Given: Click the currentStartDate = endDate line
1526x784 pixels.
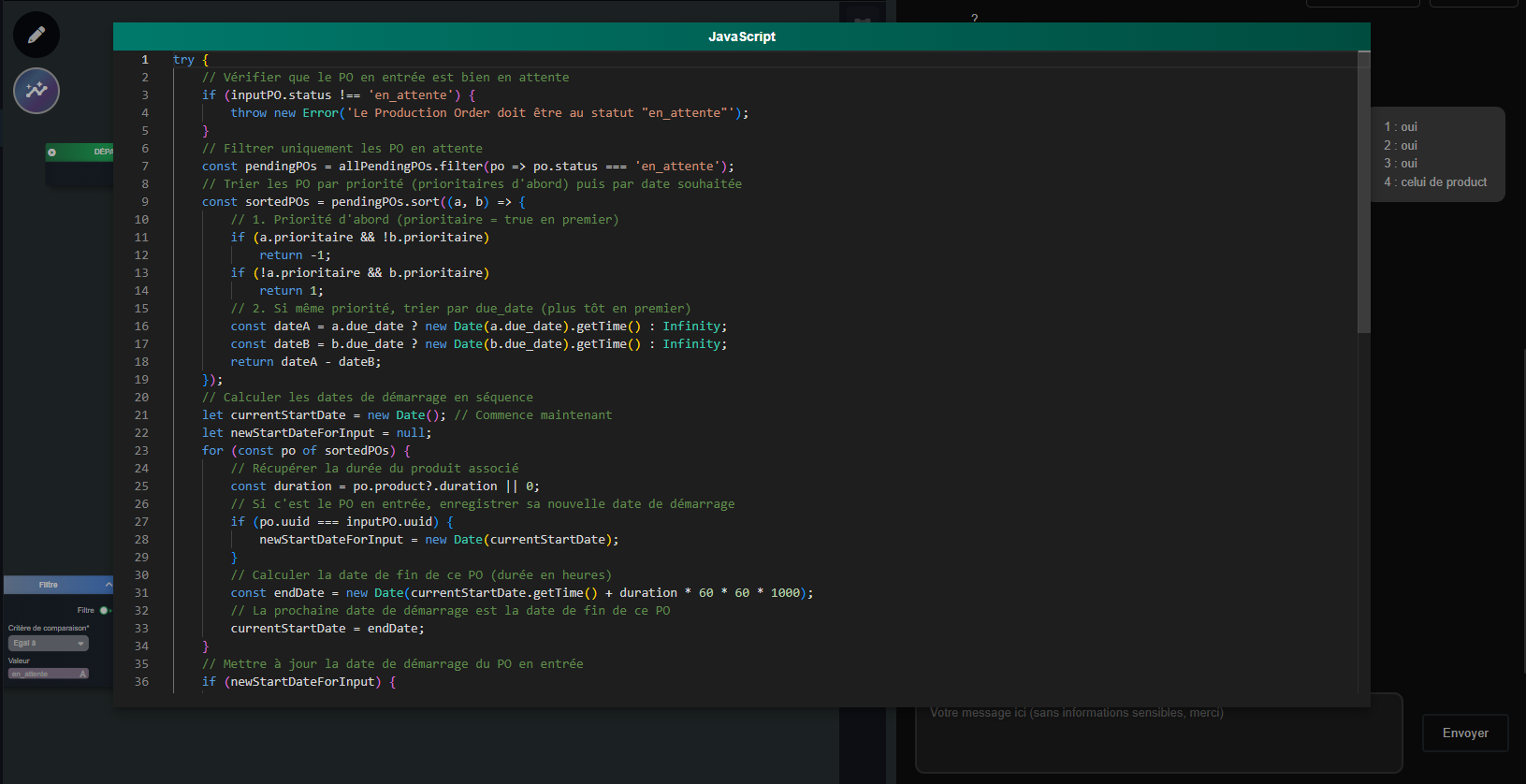Looking at the screenshot, I should (x=327, y=629).
